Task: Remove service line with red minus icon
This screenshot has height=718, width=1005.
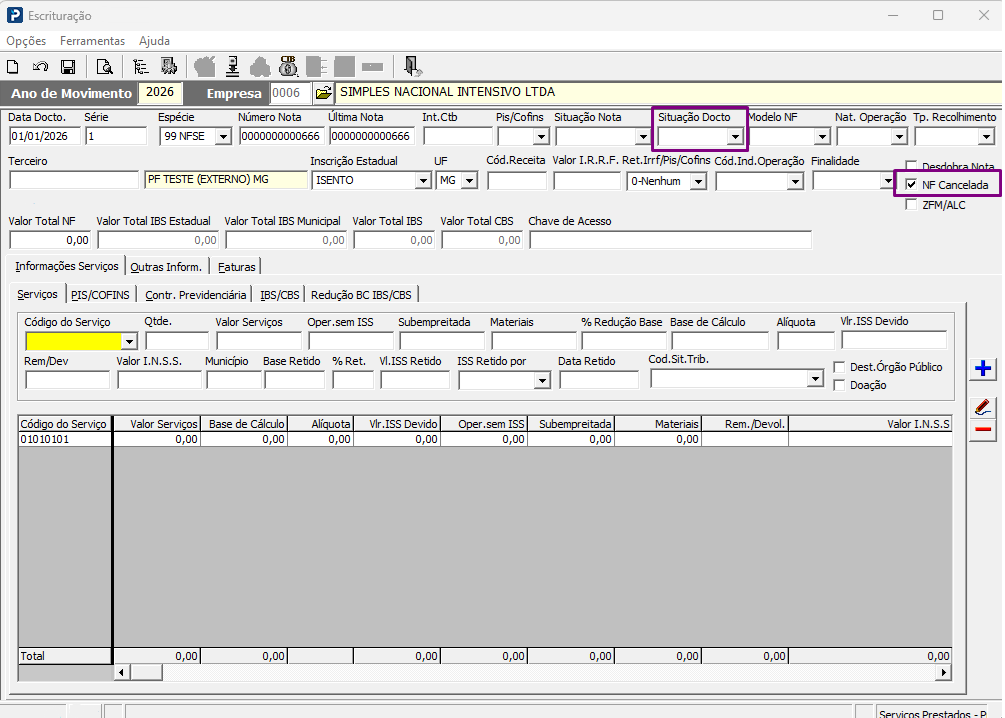Action: pos(983,430)
